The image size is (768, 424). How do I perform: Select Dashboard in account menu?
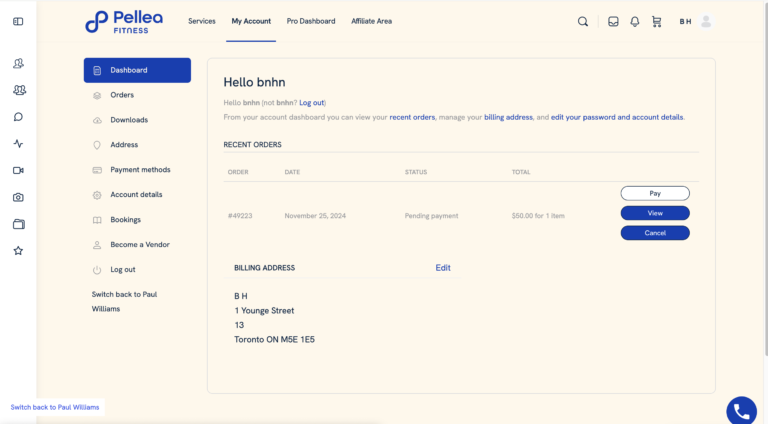pos(137,70)
